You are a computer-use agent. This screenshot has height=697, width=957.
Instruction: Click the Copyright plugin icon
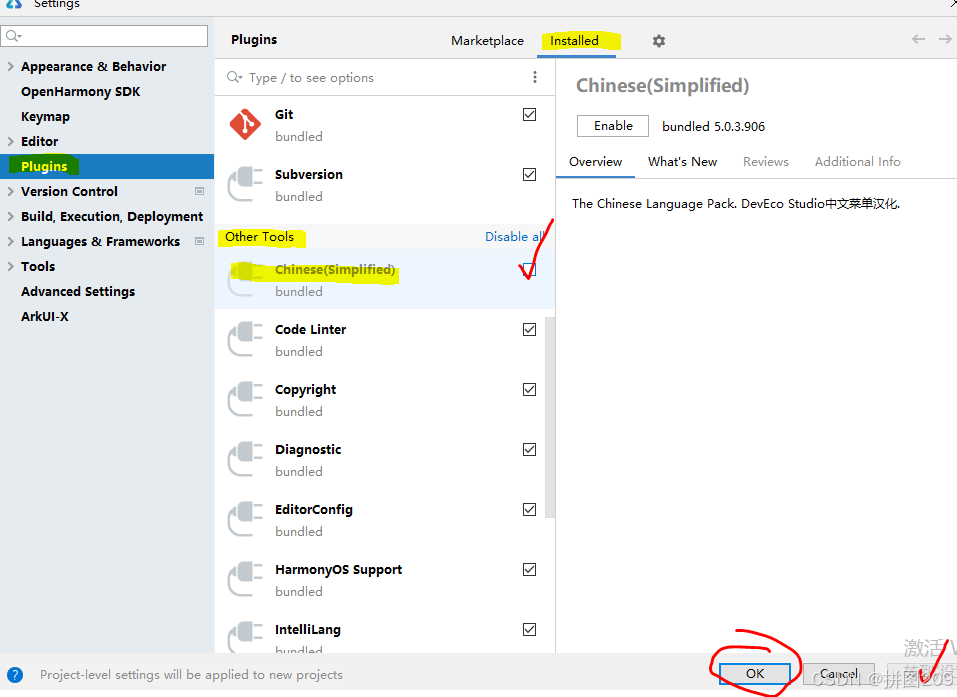tap(245, 399)
